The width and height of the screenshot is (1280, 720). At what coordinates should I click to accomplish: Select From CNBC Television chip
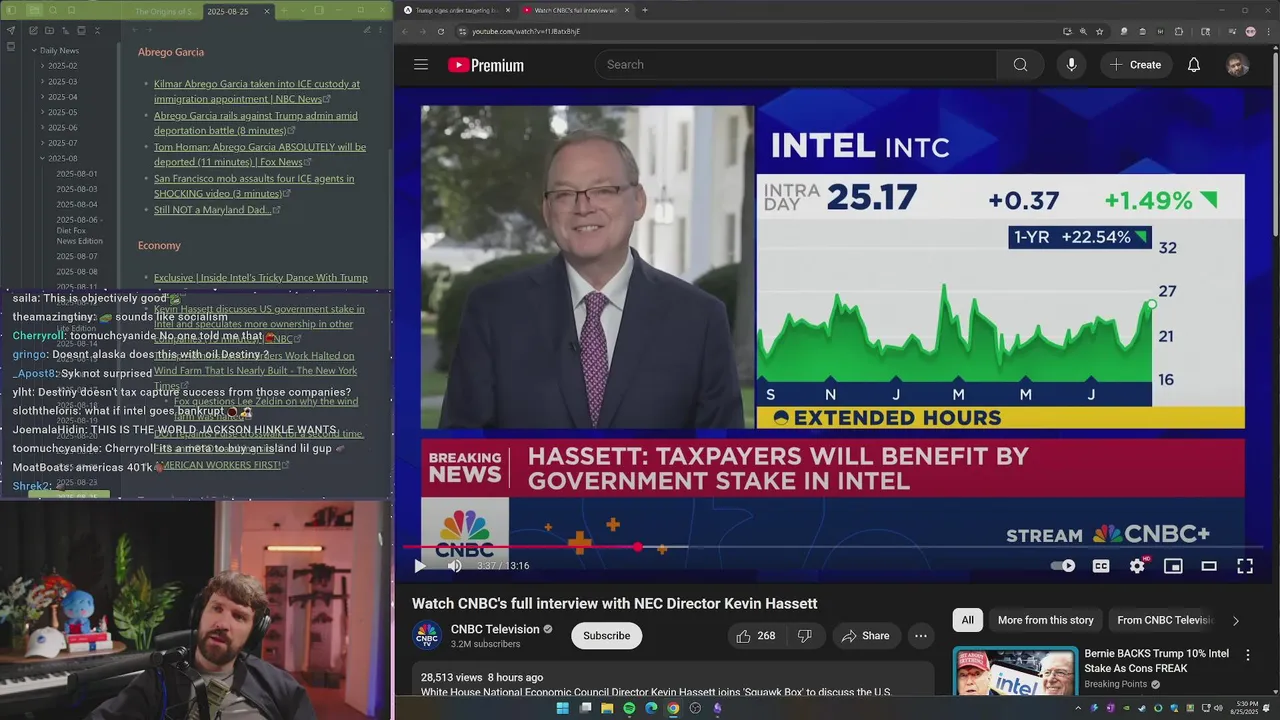point(1164,620)
